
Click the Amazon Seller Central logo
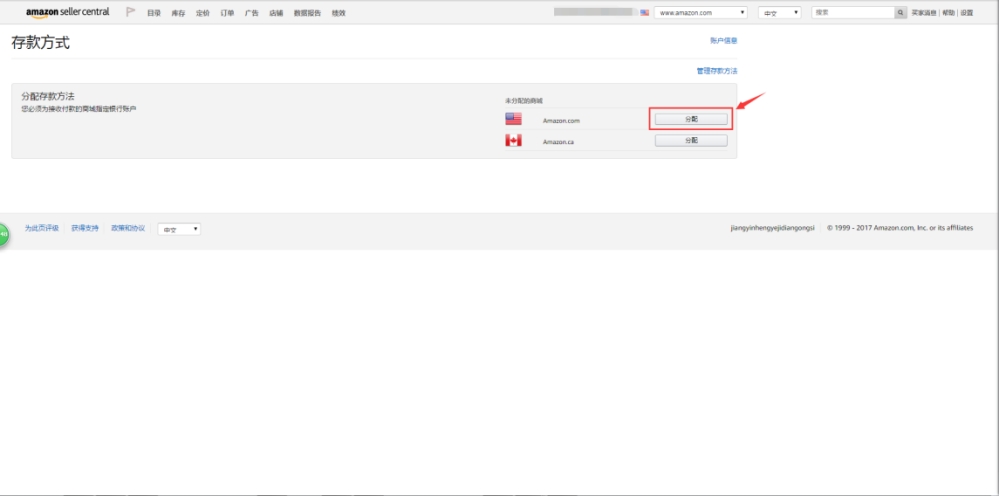tap(67, 12)
